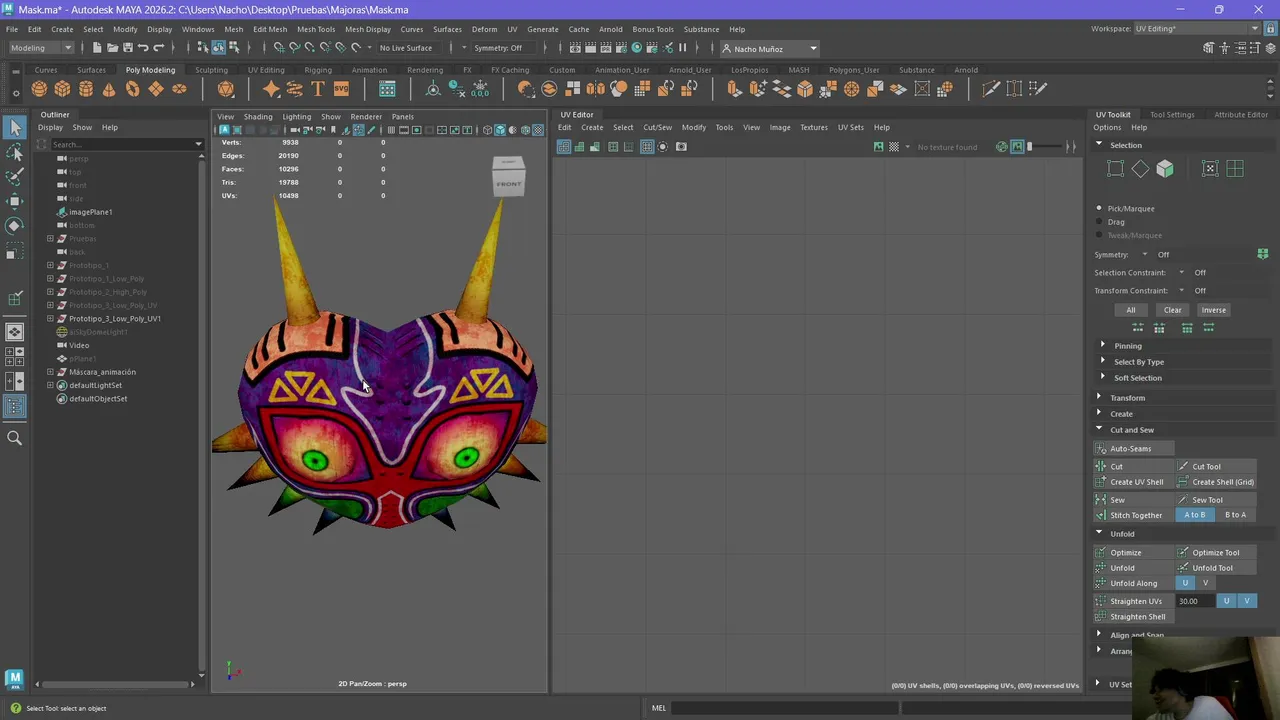Click the new scene file icon
1280x720 pixels.
[x=96, y=48]
